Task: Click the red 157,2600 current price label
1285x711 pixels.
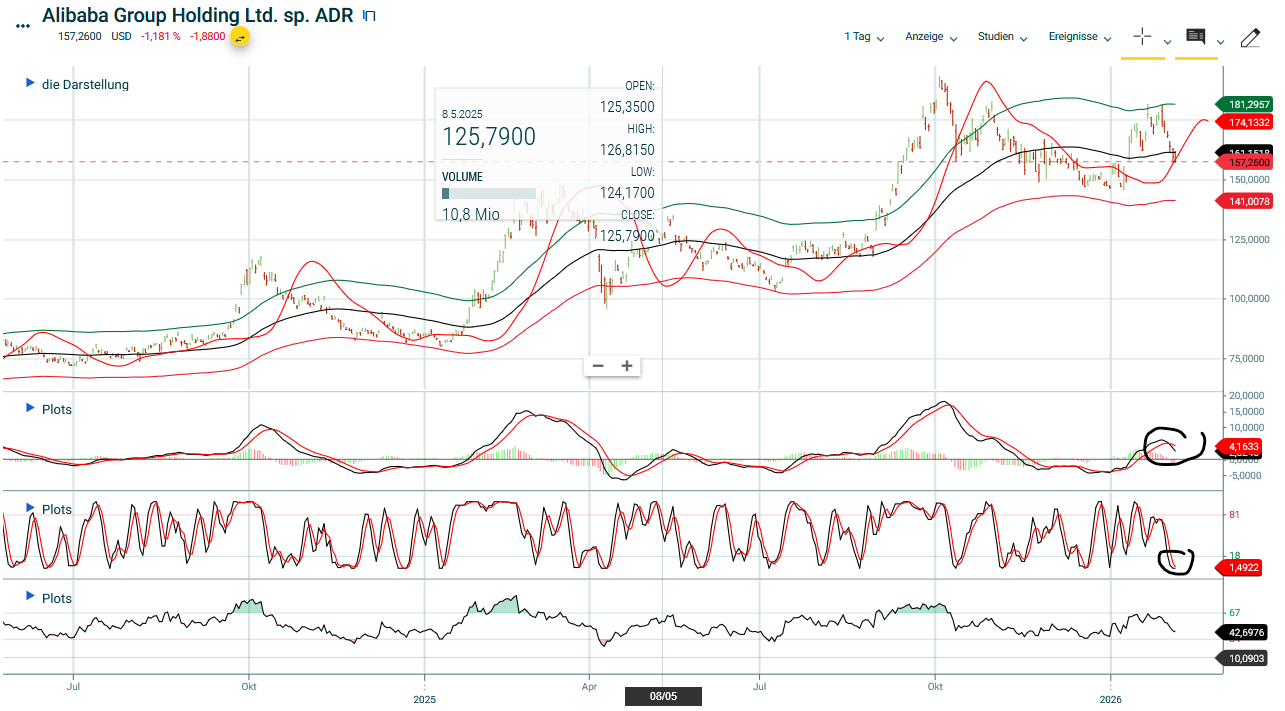Action: click(1245, 162)
